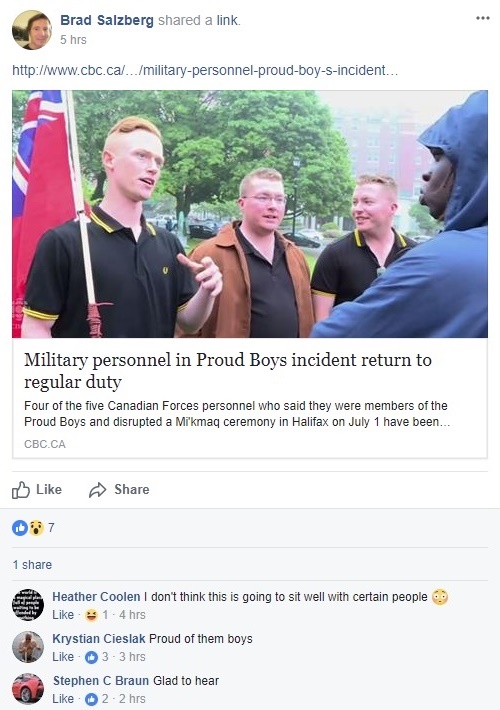This screenshot has height=710, width=500.
Task: View the 1 share link
Action: 32,565
